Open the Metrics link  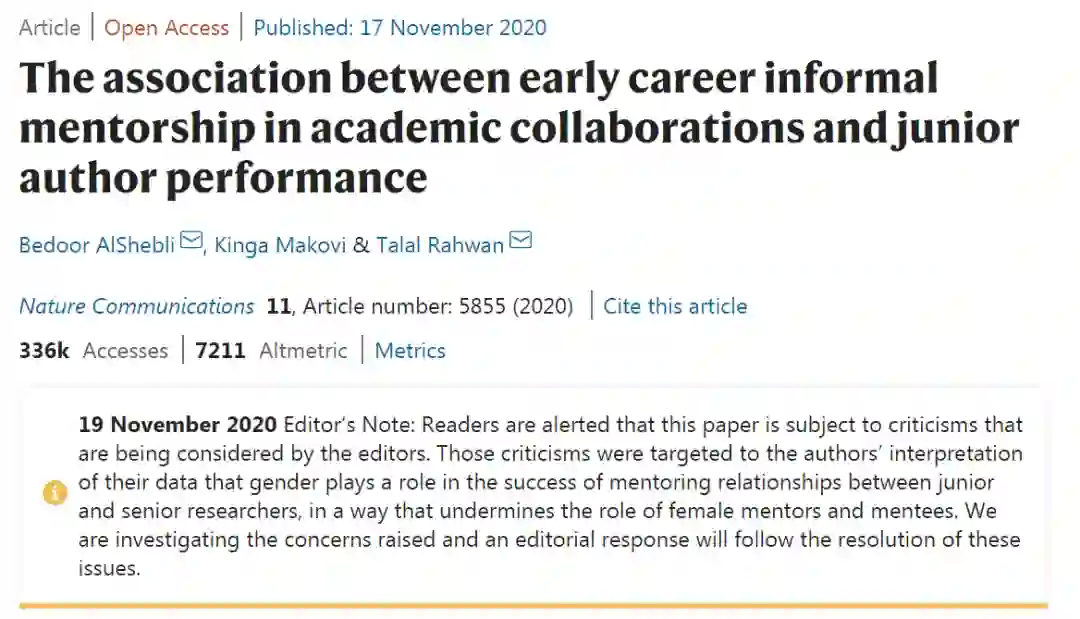click(x=410, y=350)
